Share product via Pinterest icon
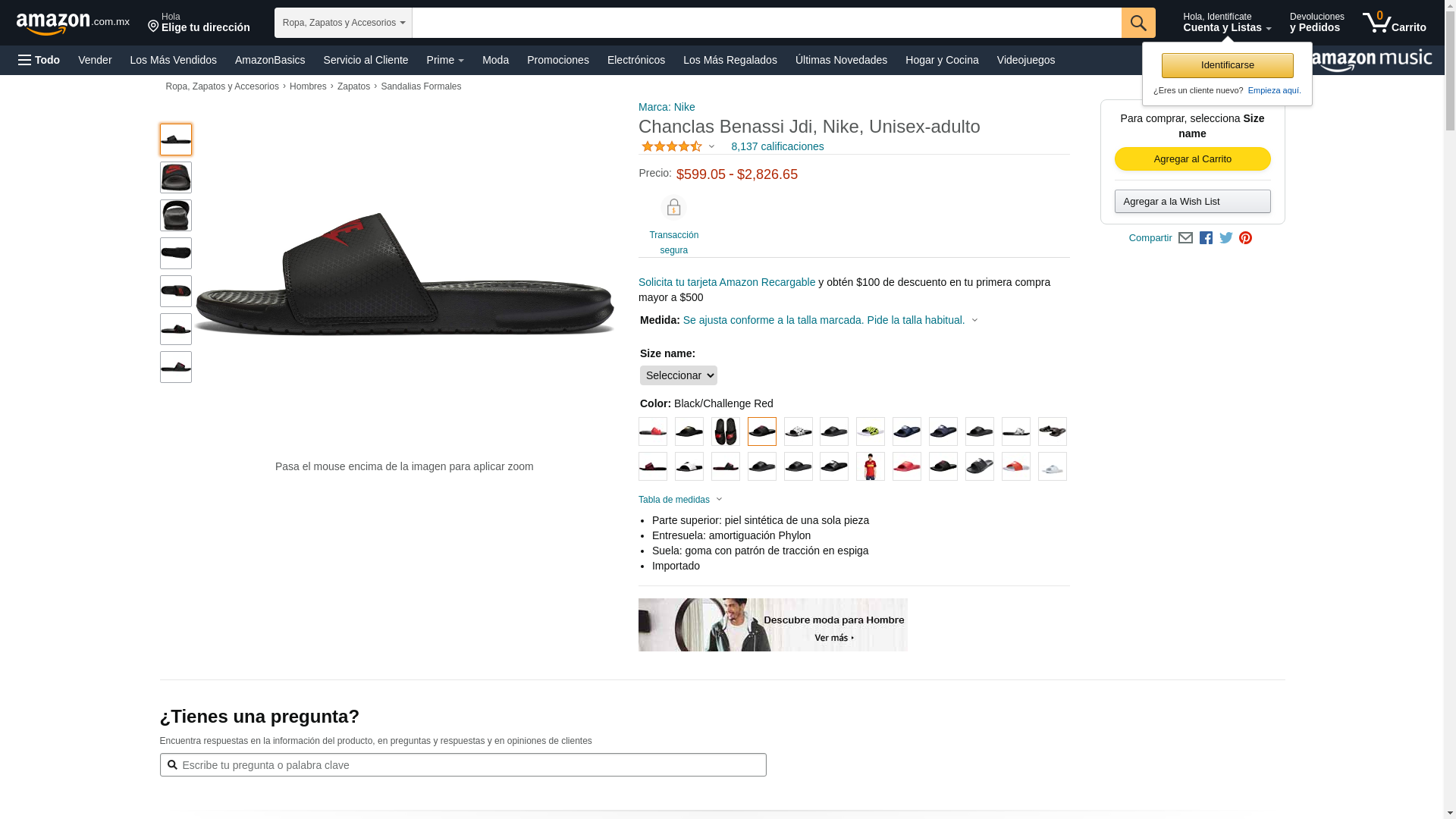The image size is (1456, 819). pos(1245,238)
